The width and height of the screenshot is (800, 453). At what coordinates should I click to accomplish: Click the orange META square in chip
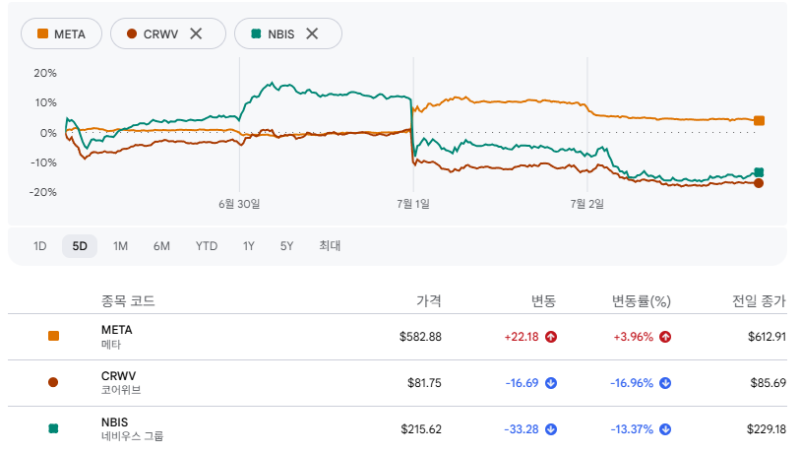[x=43, y=34]
